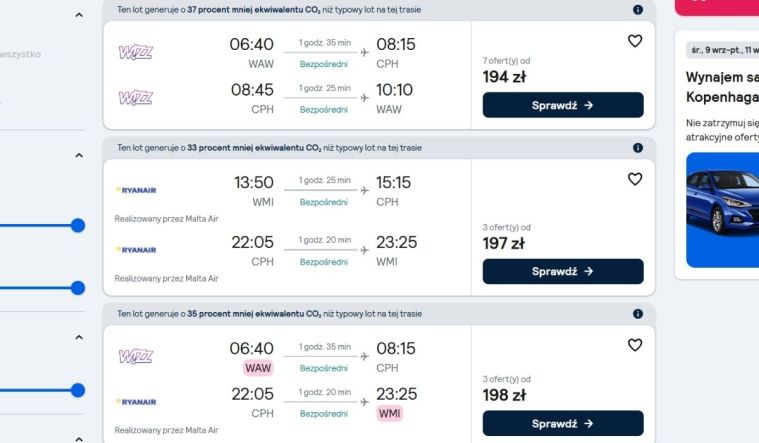Click Ryanair logo on 13:50 WMI flight
Image resolution: width=759 pixels, height=443 pixels.
coord(136,190)
